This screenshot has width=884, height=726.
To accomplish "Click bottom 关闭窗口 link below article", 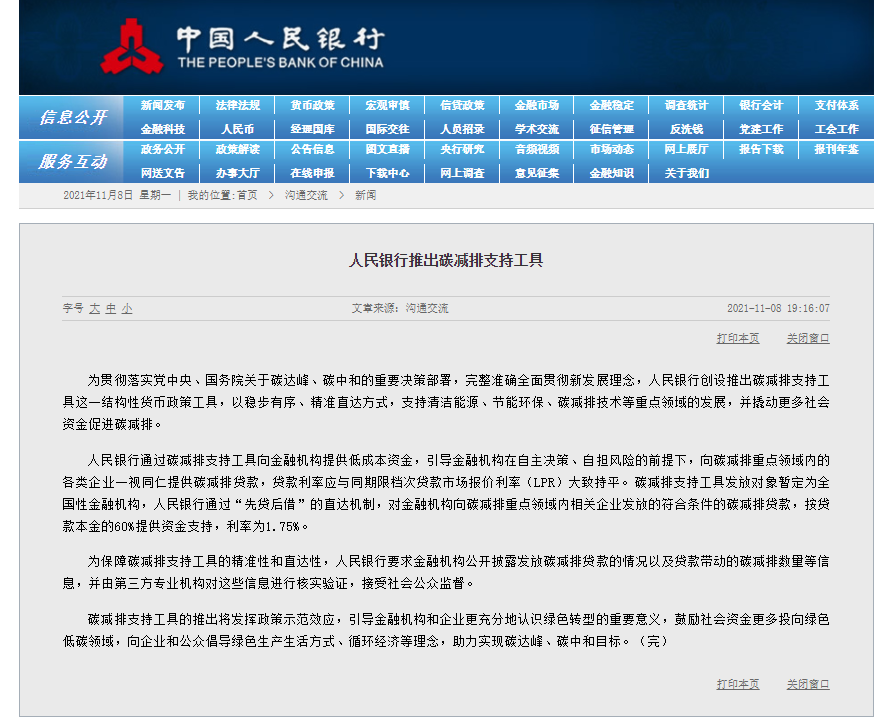I will coord(808,684).
